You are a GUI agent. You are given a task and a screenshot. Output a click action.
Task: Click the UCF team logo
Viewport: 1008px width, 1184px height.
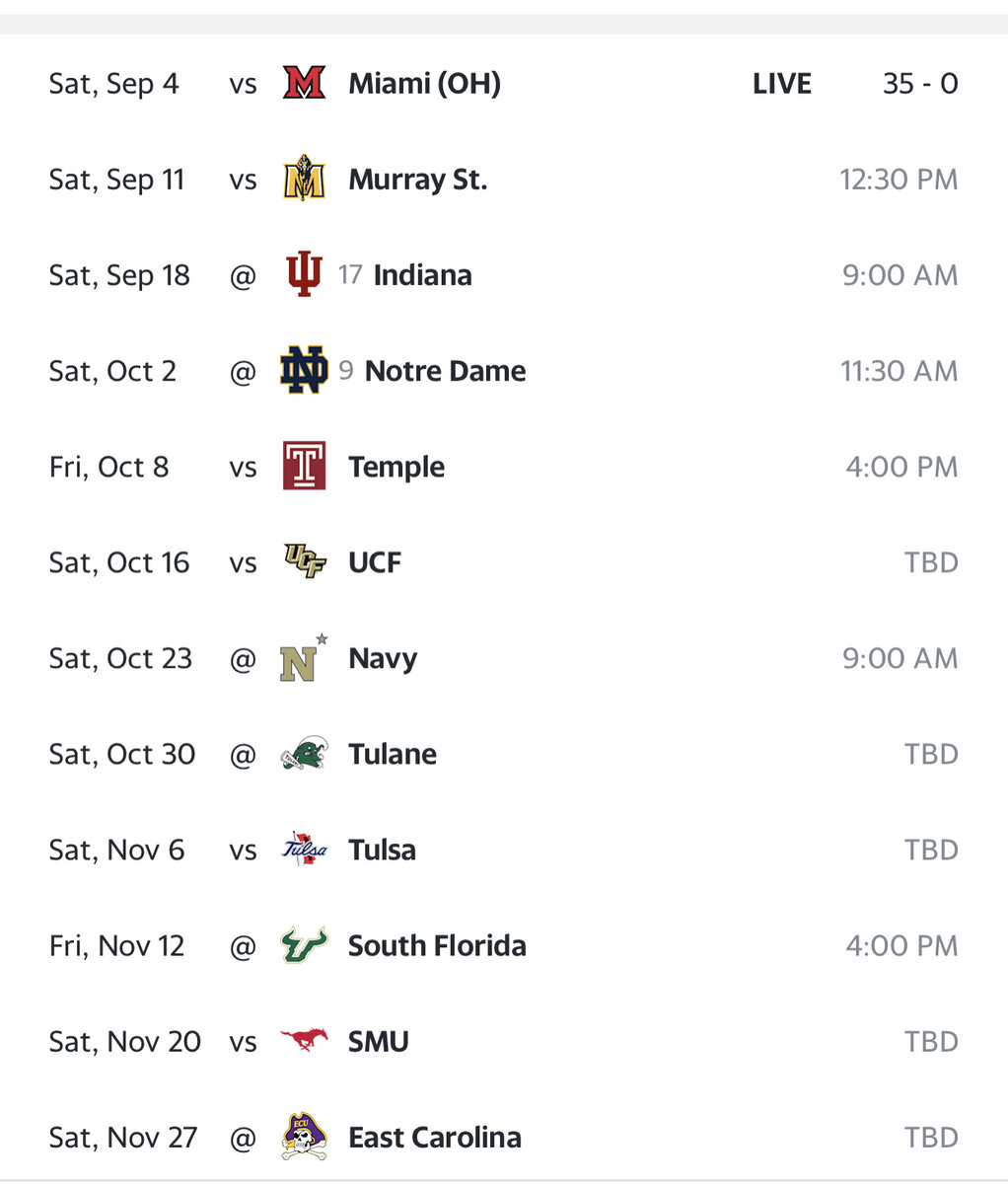(304, 562)
